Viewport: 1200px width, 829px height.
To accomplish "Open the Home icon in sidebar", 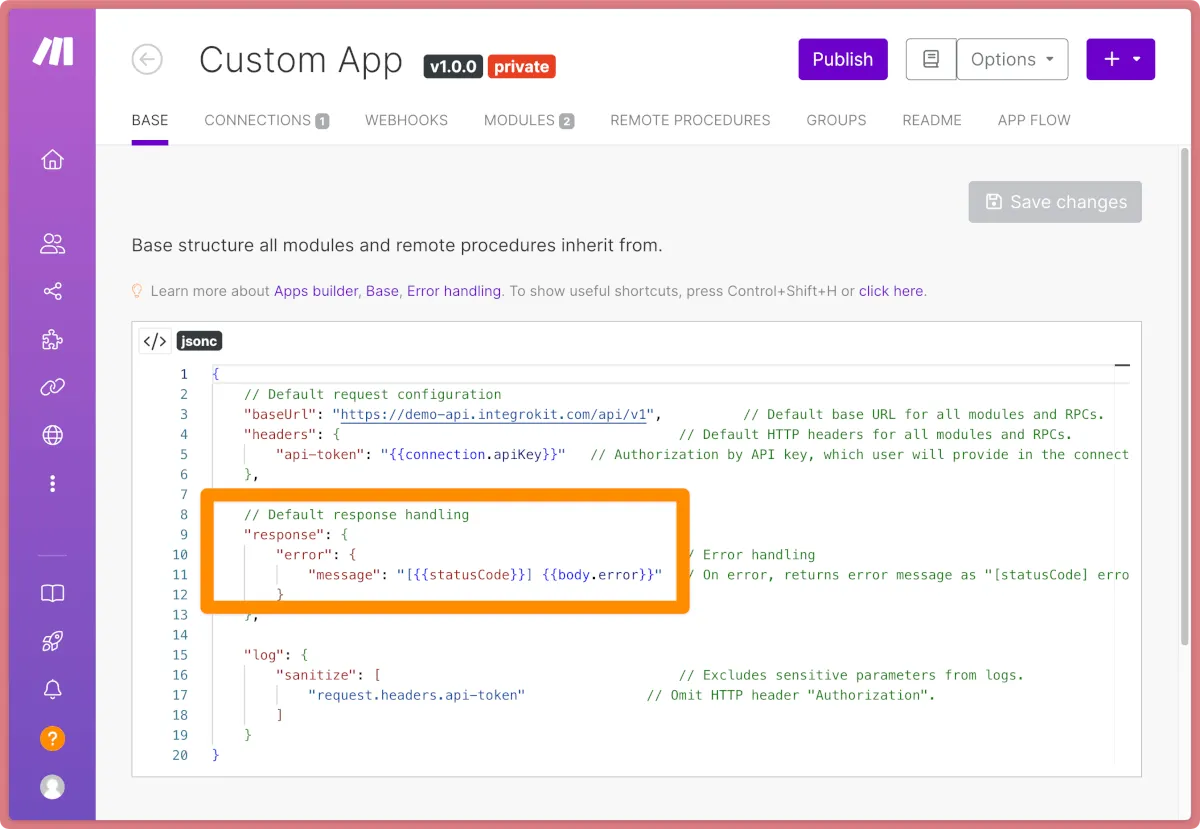I will (x=53, y=160).
